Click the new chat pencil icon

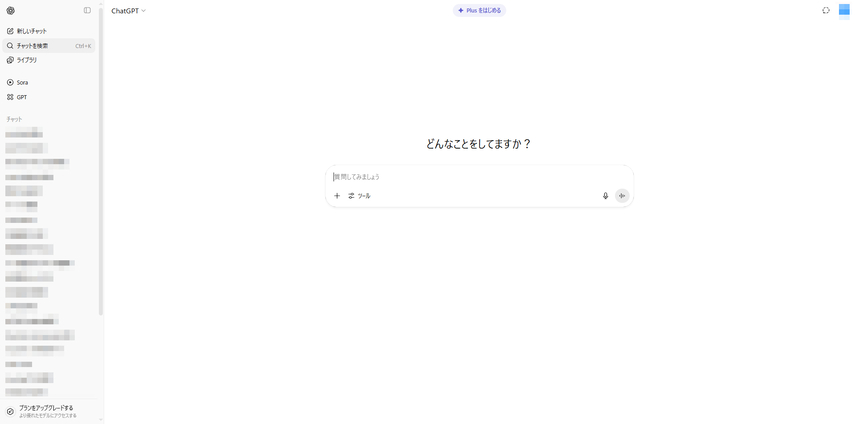pyautogui.click(x=10, y=31)
